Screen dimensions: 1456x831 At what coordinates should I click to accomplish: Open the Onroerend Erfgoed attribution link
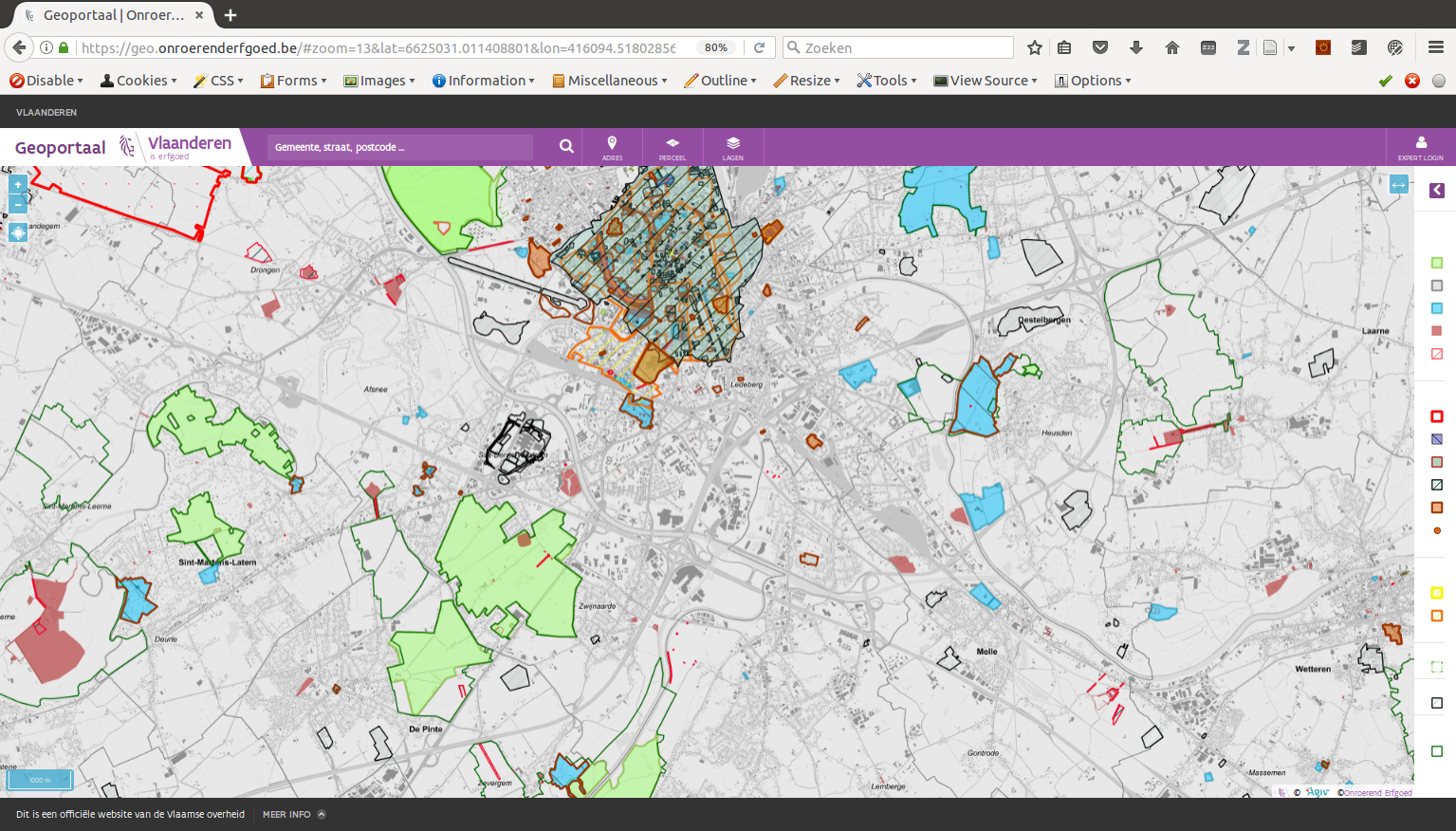[1375, 792]
